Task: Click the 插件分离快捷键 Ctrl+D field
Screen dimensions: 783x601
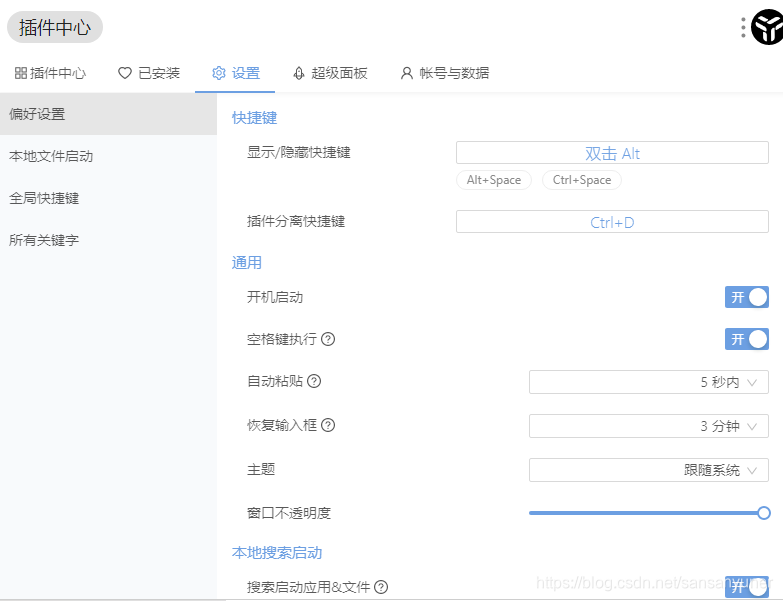Action: (x=612, y=222)
